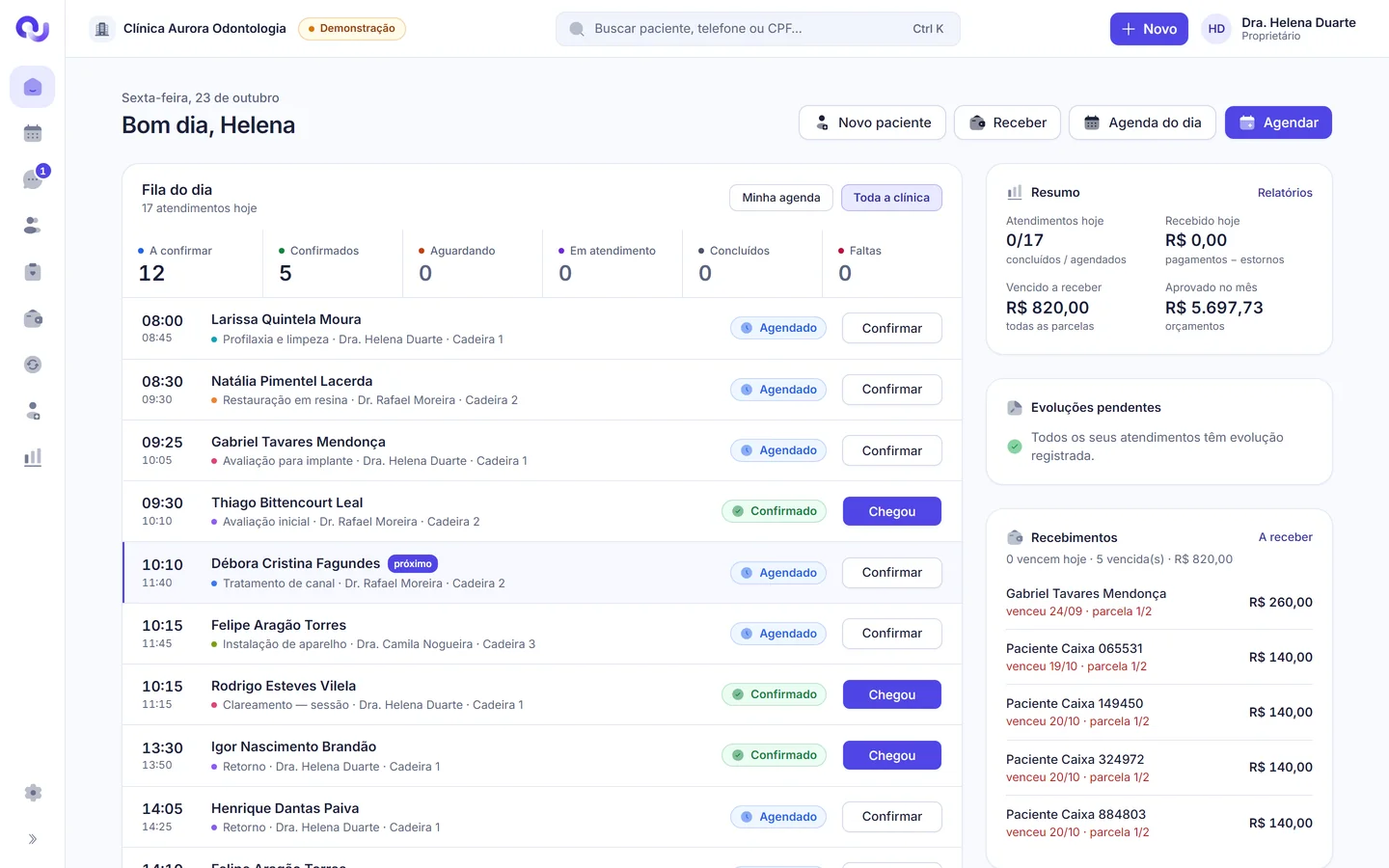Confirm Débora Cristina Fagundes' appointment

coord(892,572)
